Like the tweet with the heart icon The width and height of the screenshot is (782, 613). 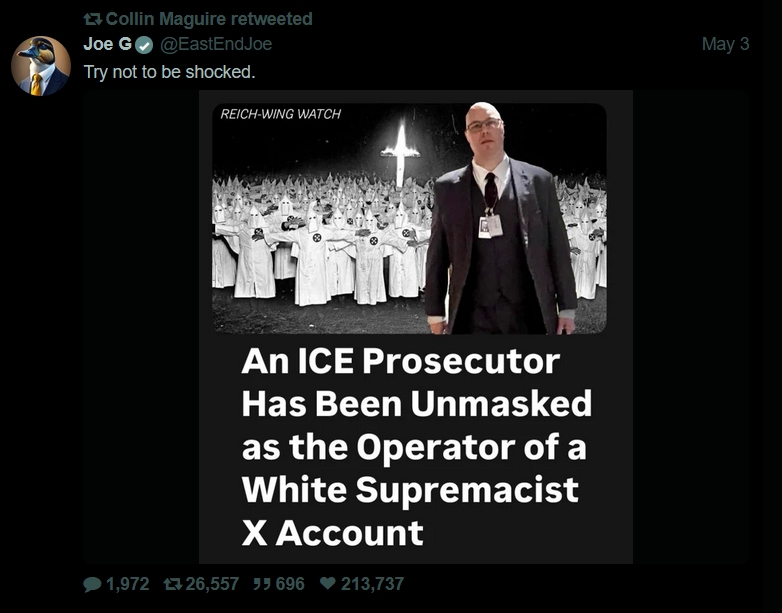pos(327,583)
